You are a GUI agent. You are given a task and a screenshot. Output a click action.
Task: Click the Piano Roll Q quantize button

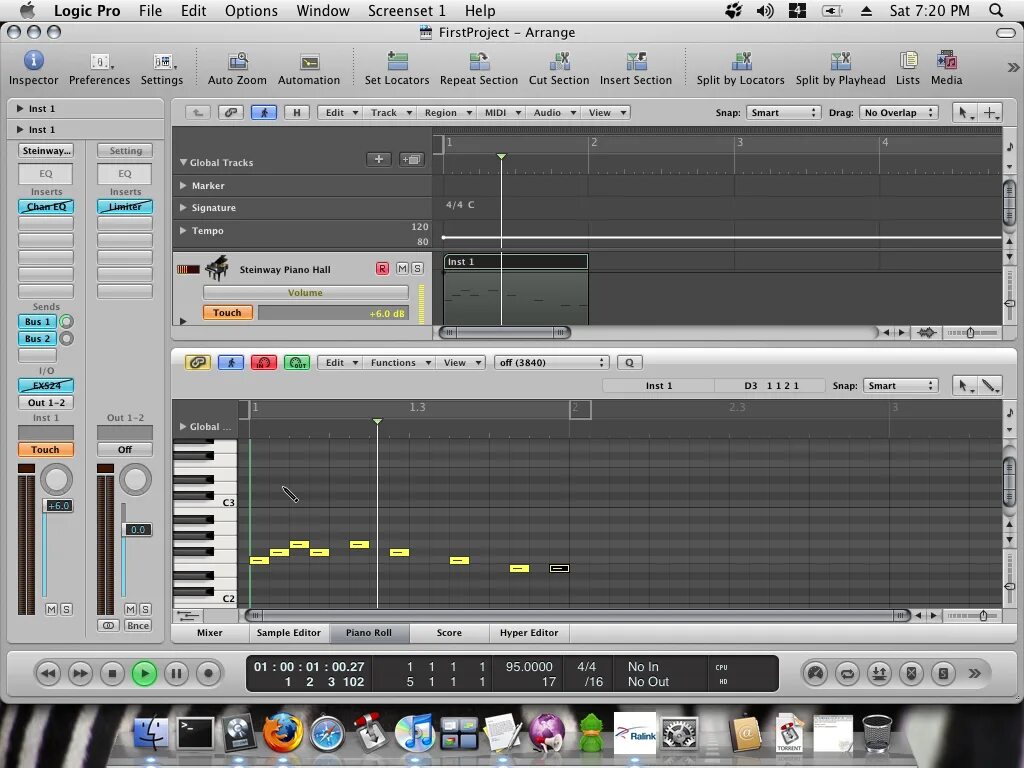pyautogui.click(x=630, y=362)
